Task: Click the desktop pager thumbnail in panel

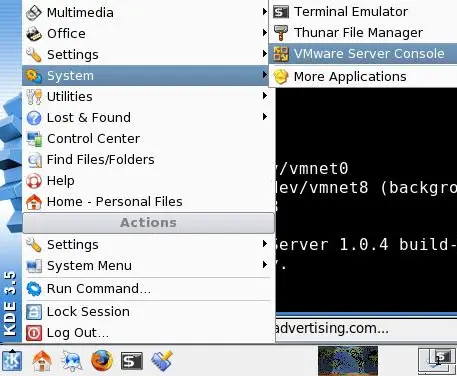Action: pos(348,361)
